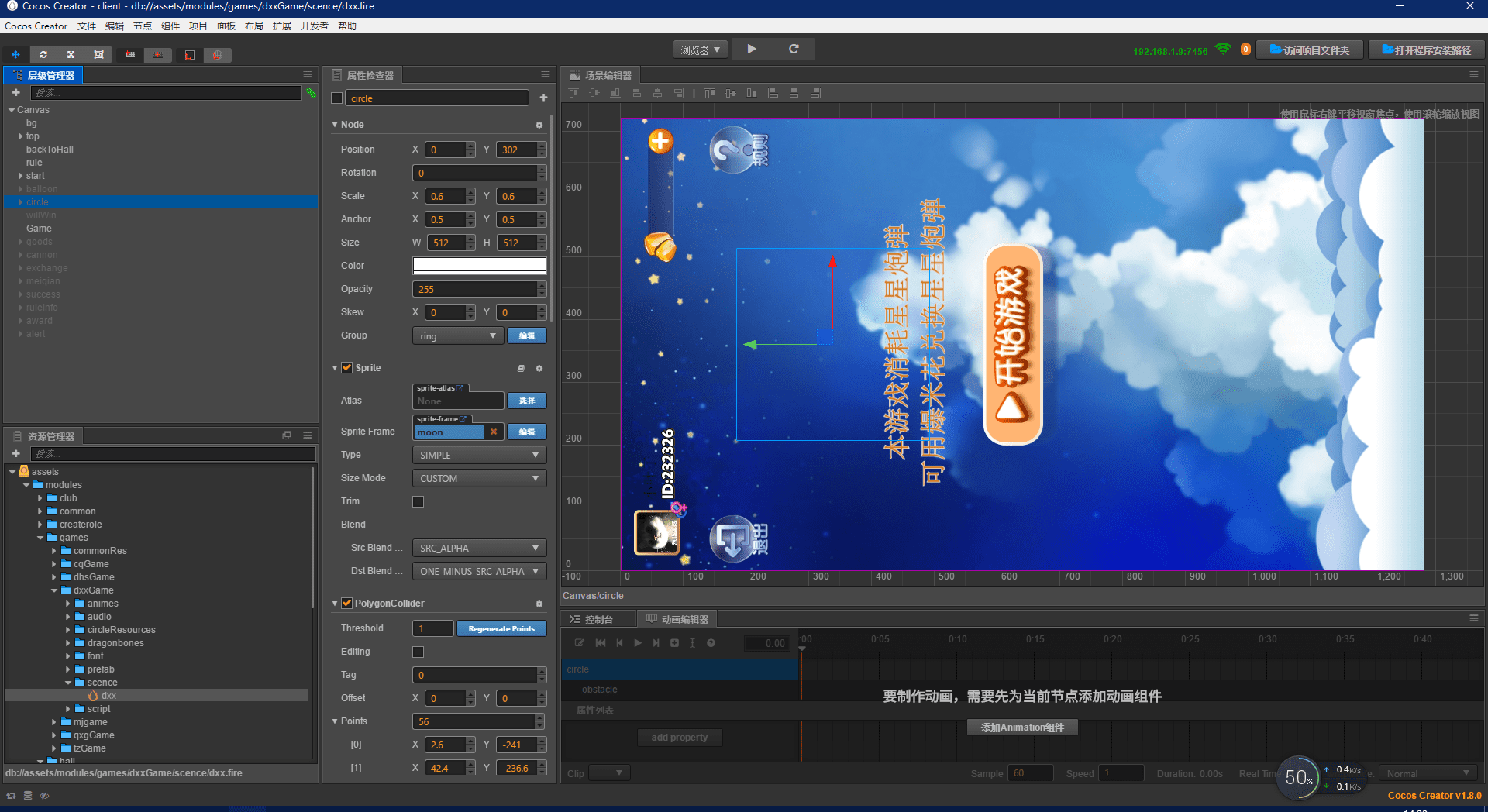
Task: Disable the Sprite component checkbox
Action: pos(347,368)
